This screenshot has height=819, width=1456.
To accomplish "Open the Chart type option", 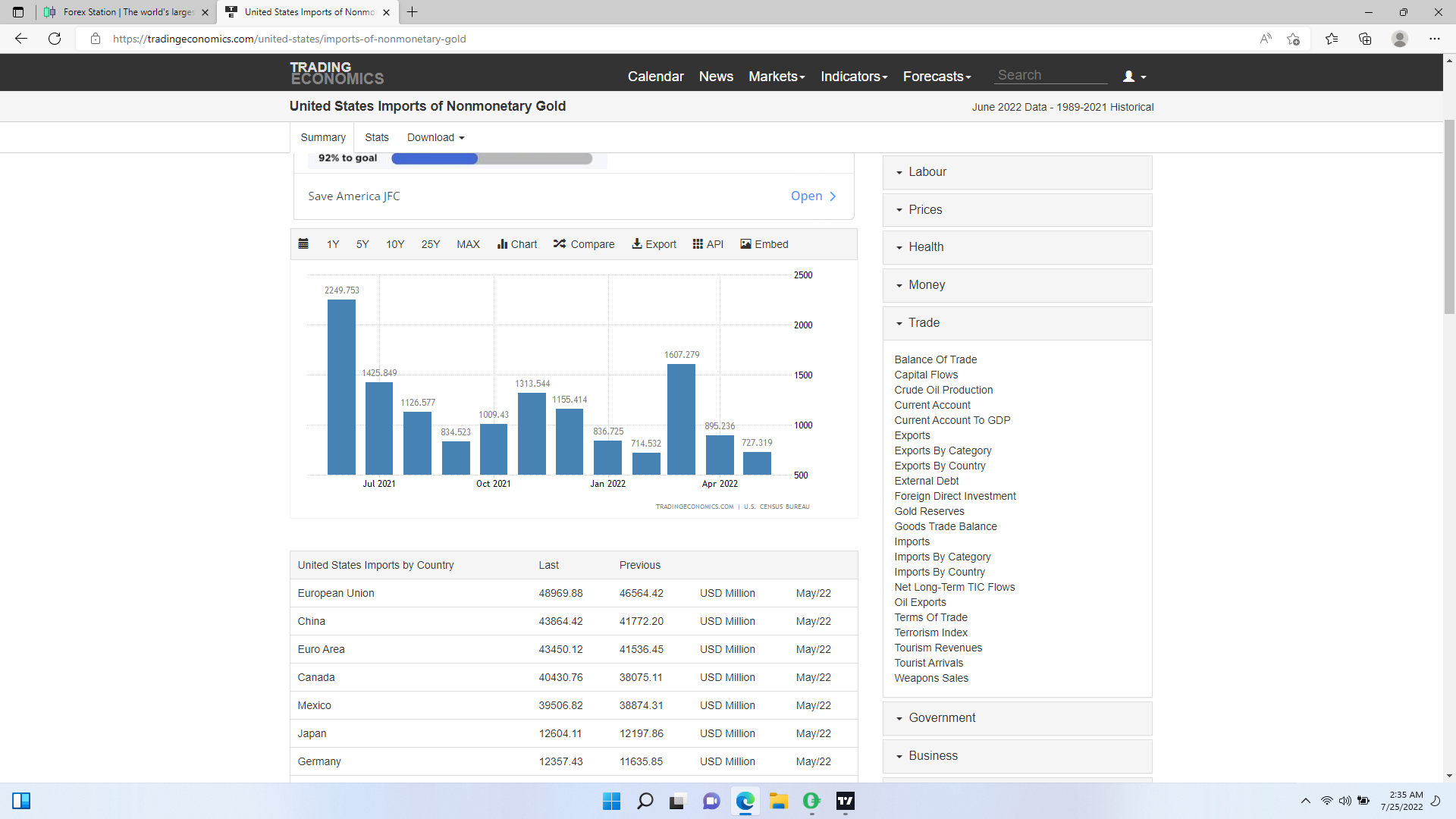I will [517, 244].
